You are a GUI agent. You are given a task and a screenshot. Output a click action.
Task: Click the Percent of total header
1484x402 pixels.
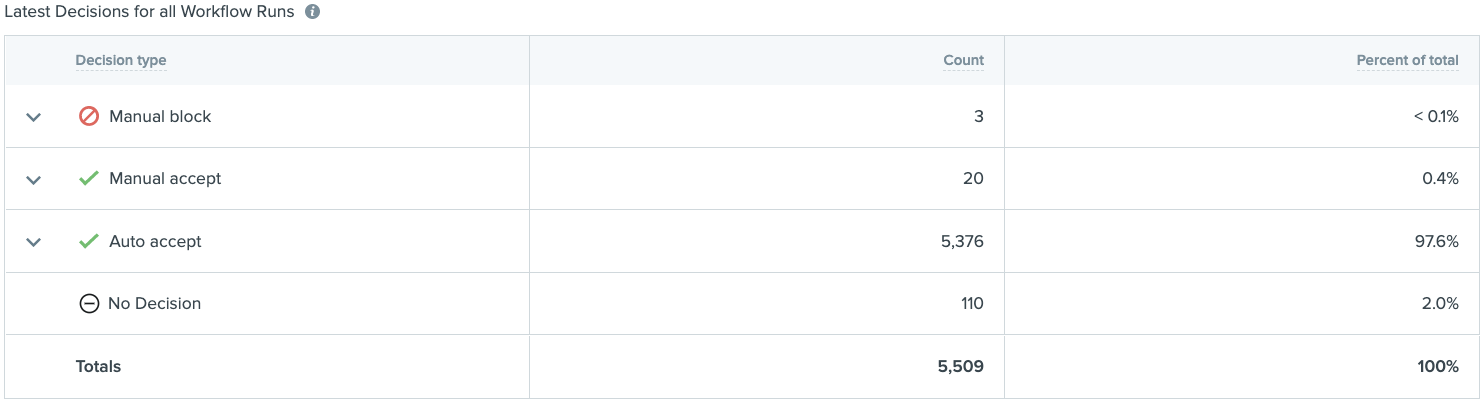tap(1407, 60)
